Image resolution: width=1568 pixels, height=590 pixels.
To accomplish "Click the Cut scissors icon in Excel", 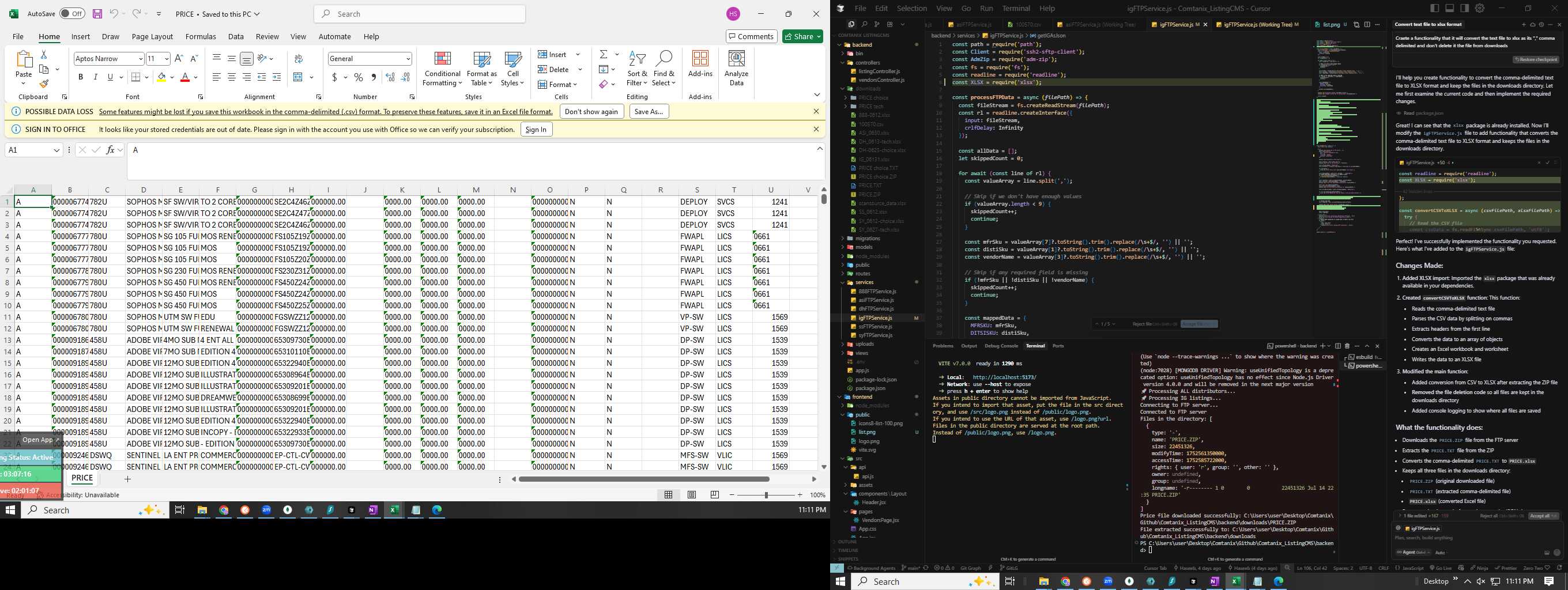I will click(44, 55).
